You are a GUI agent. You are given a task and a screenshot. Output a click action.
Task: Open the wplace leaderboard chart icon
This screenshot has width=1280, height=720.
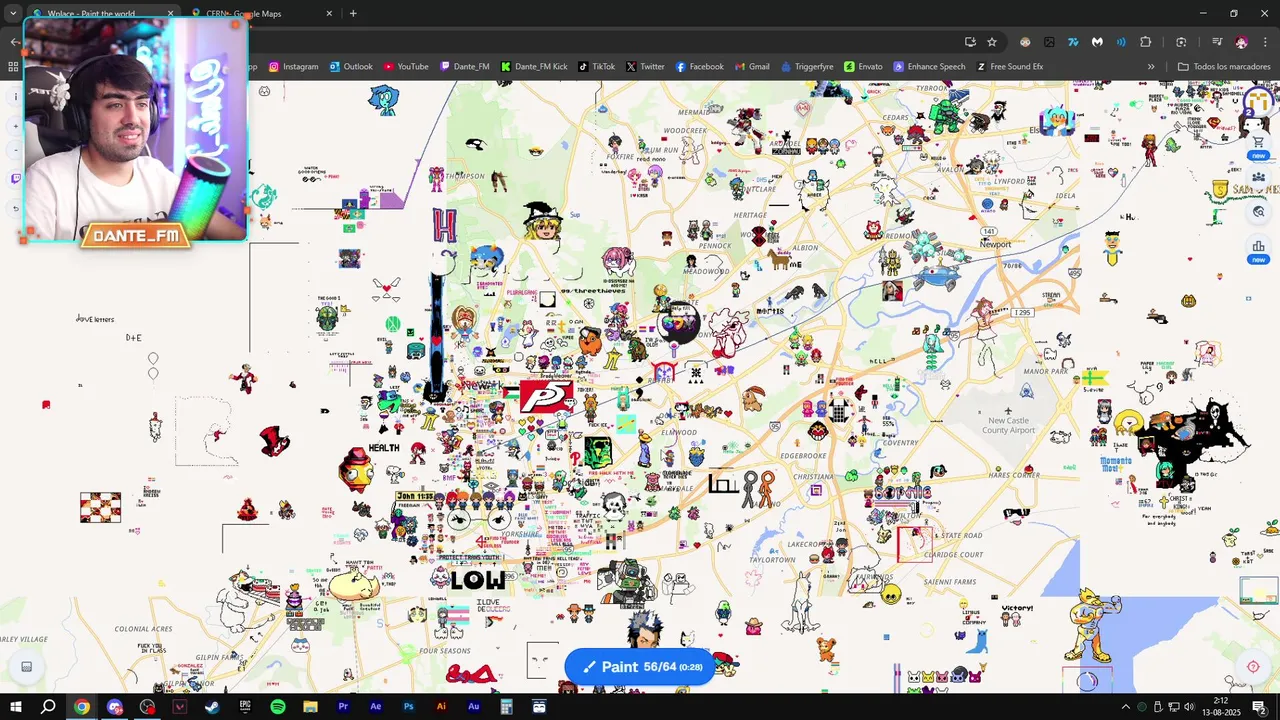(x=1258, y=246)
